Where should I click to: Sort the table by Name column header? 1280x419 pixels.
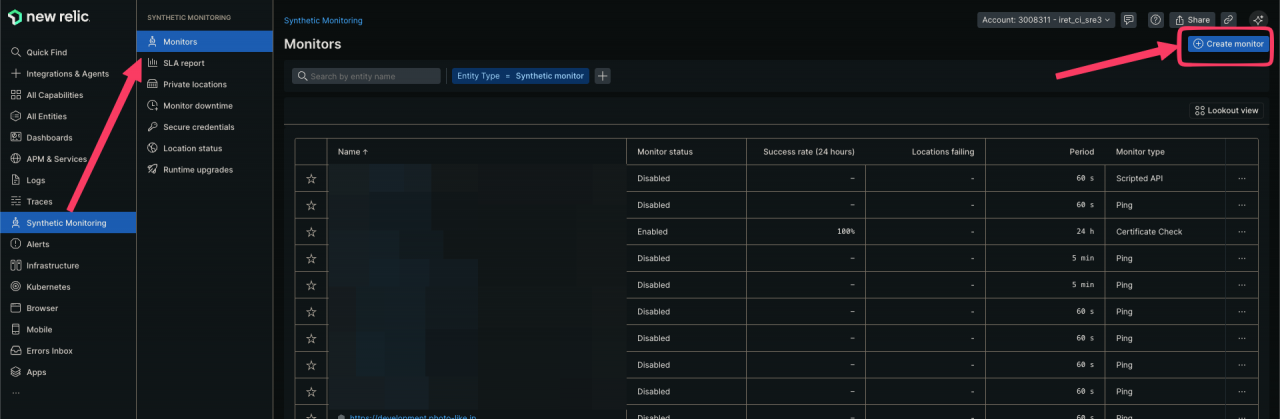pyautogui.click(x=353, y=152)
